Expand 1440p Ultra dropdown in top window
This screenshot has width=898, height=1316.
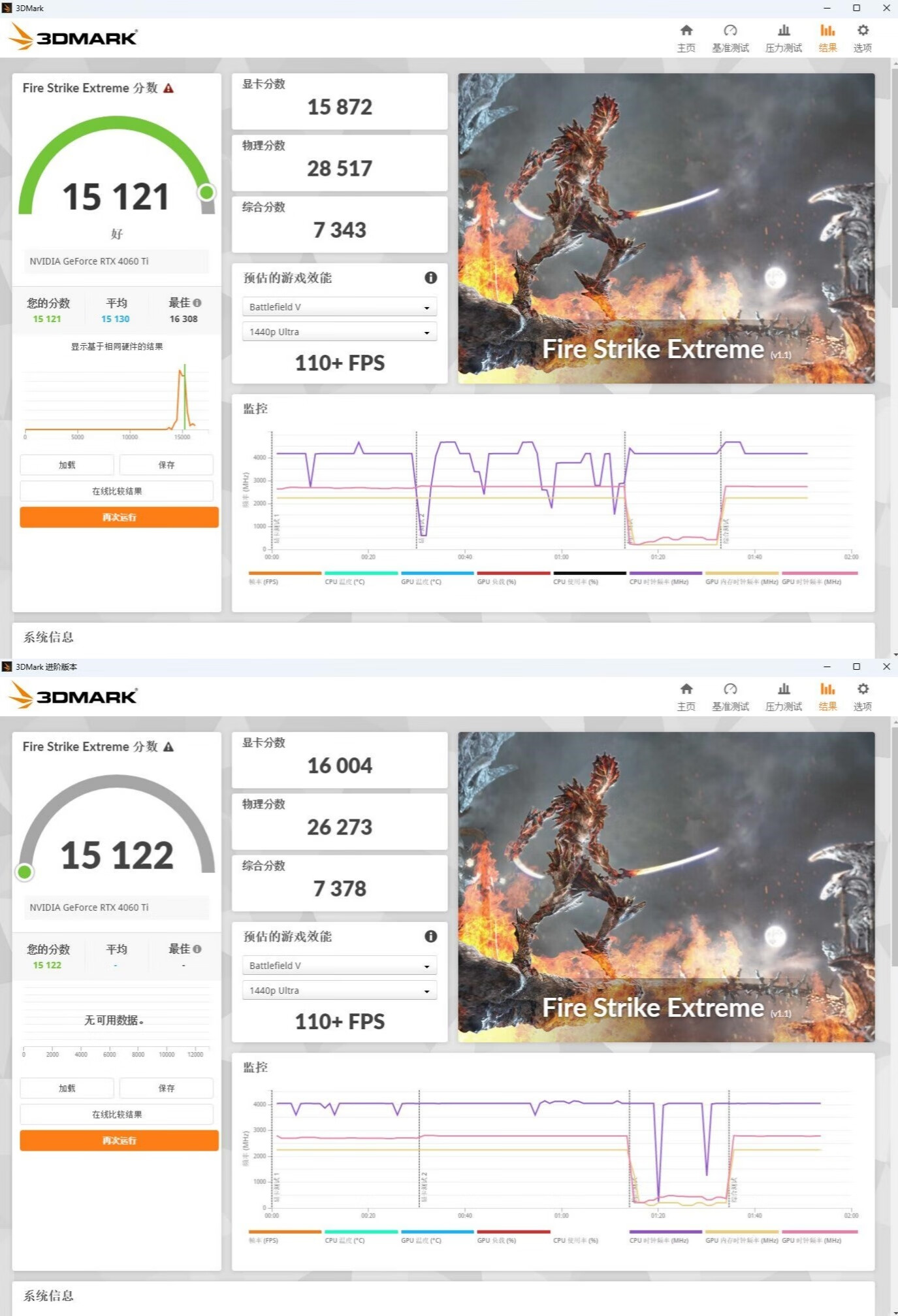(340, 332)
